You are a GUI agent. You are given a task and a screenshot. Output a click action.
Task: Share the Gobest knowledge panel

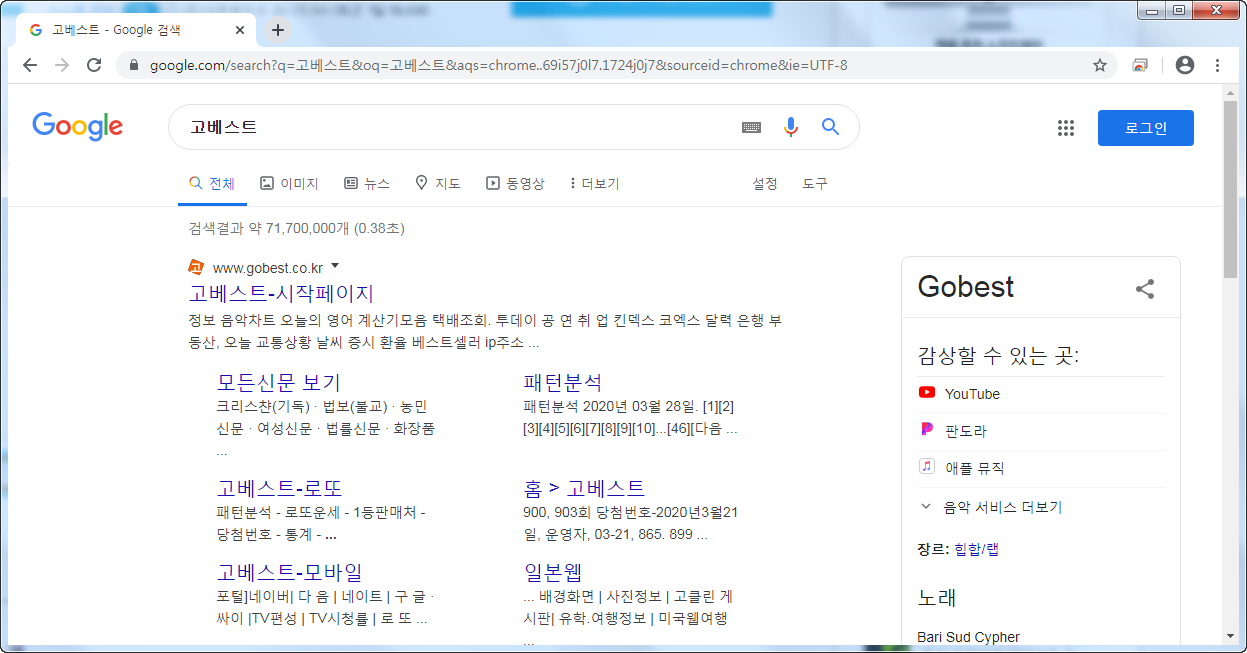point(1145,289)
